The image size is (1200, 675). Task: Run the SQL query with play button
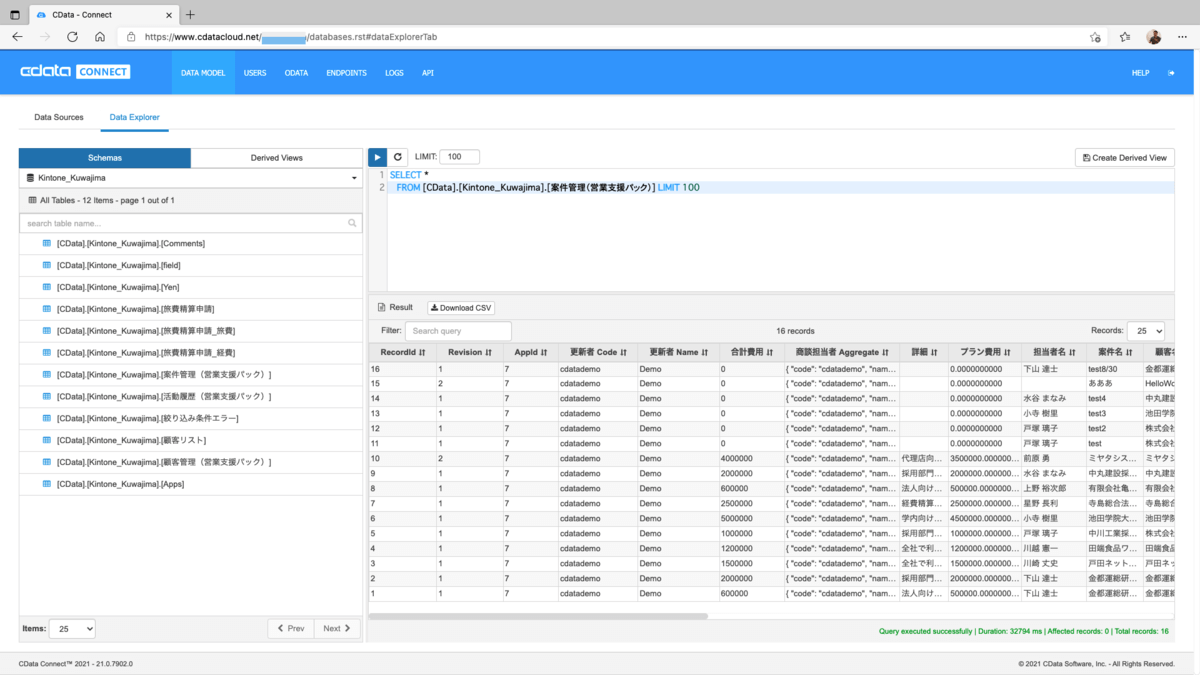click(377, 157)
